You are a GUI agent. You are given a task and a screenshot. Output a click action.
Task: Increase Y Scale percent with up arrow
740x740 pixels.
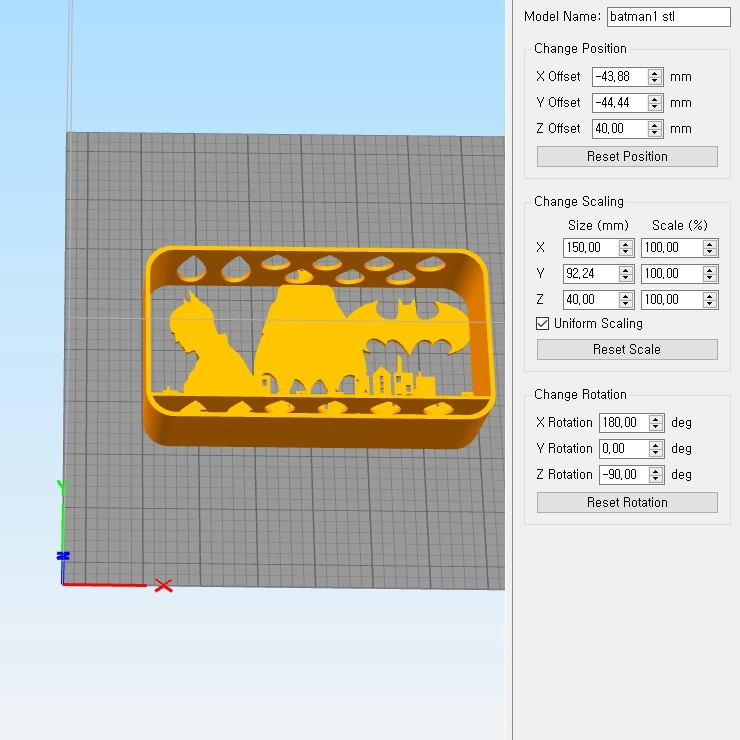[710, 269]
